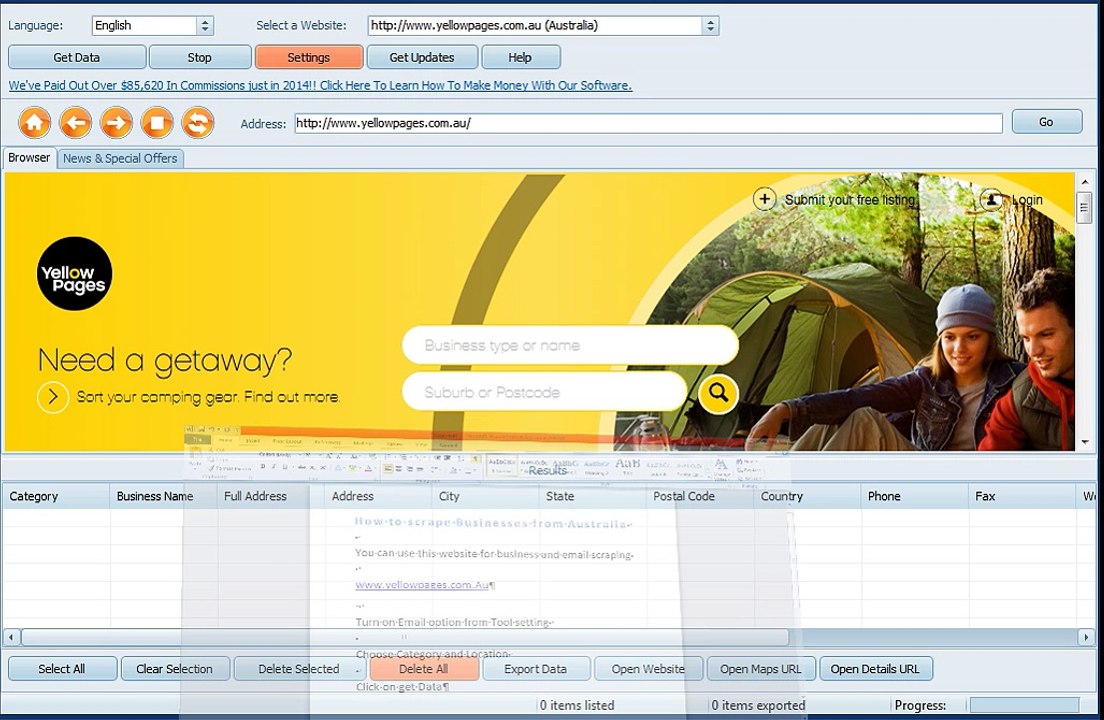Click the Go button
The width and height of the screenshot is (1104, 720).
[x=1046, y=122]
